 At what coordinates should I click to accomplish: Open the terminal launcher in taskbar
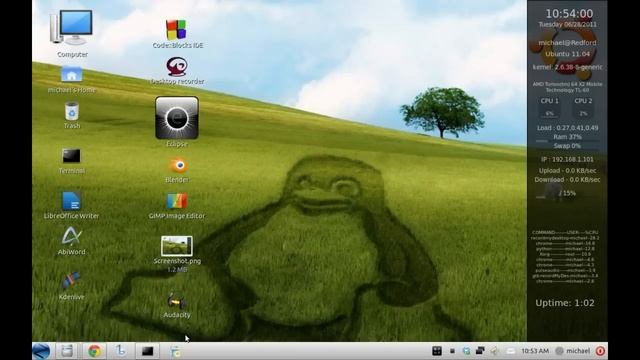147,351
